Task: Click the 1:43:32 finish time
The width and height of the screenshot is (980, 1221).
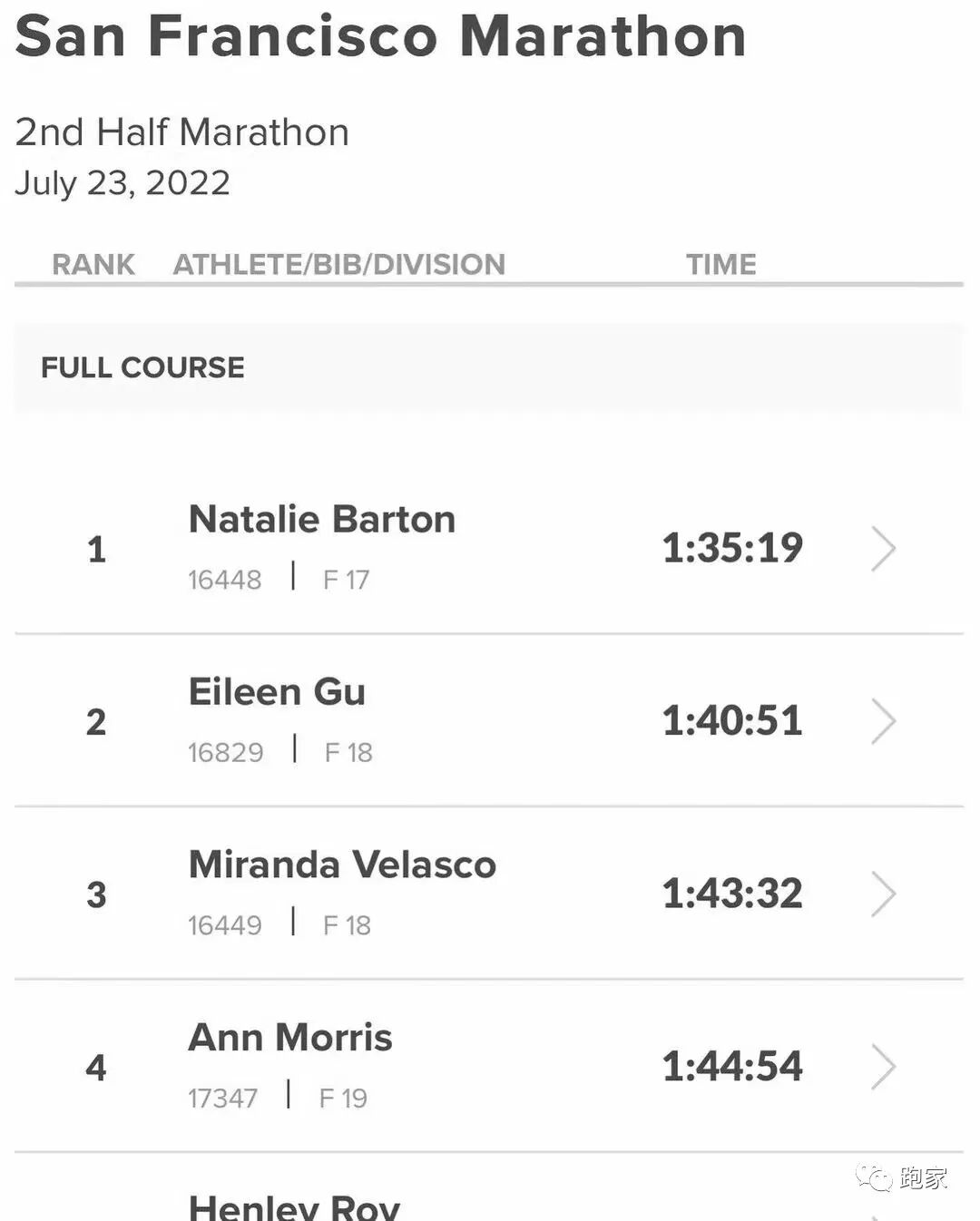Action: (x=732, y=894)
